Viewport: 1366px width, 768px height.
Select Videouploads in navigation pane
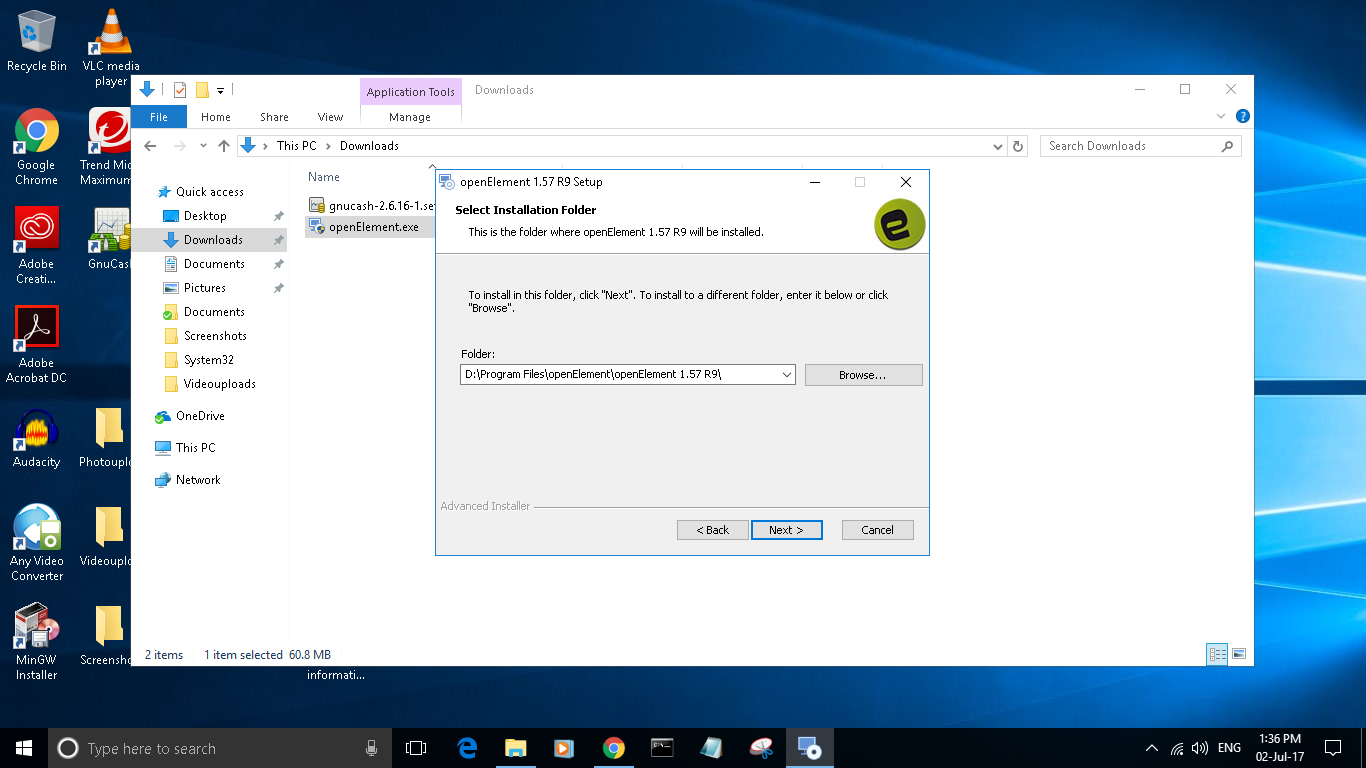coord(219,384)
